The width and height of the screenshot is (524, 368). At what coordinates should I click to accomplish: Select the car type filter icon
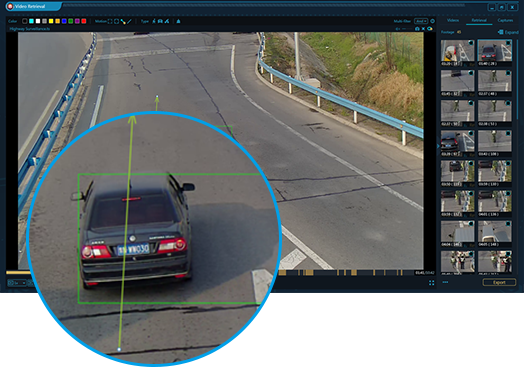pyautogui.click(x=160, y=21)
